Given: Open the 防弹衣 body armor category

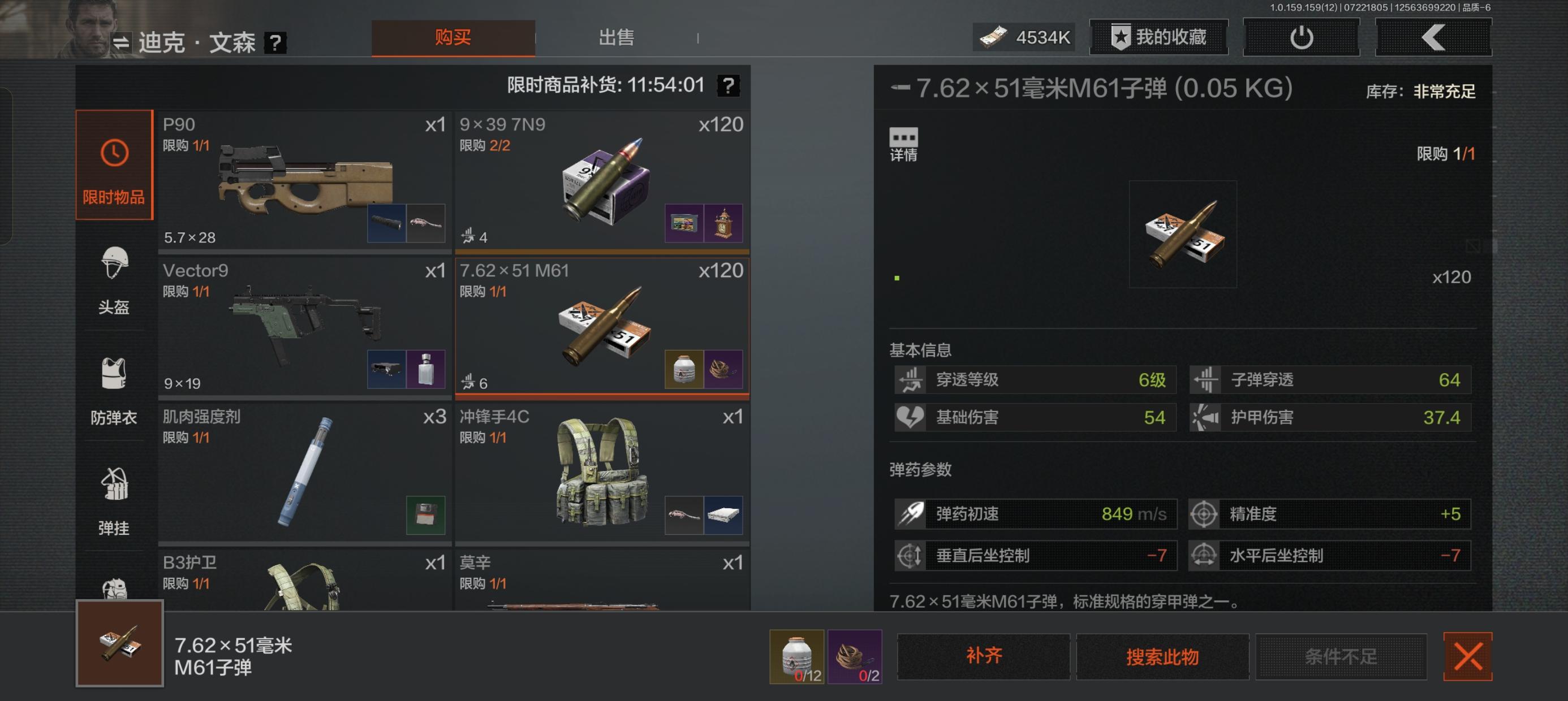Looking at the screenshot, I should click(x=114, y=391).
